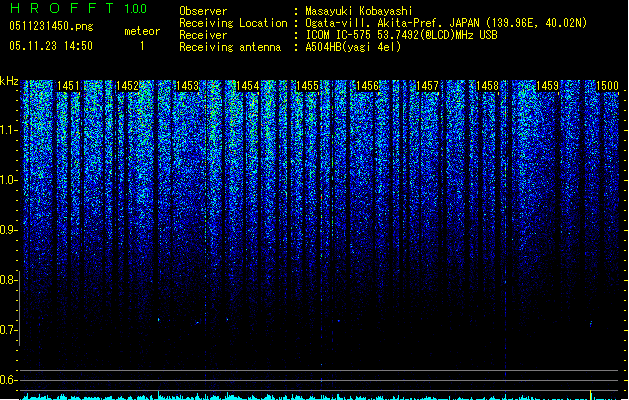This screenshot has width=629, height=400.
Task: Click the A504HB(yagi 4el) antenna text
Action: [353, 47]
